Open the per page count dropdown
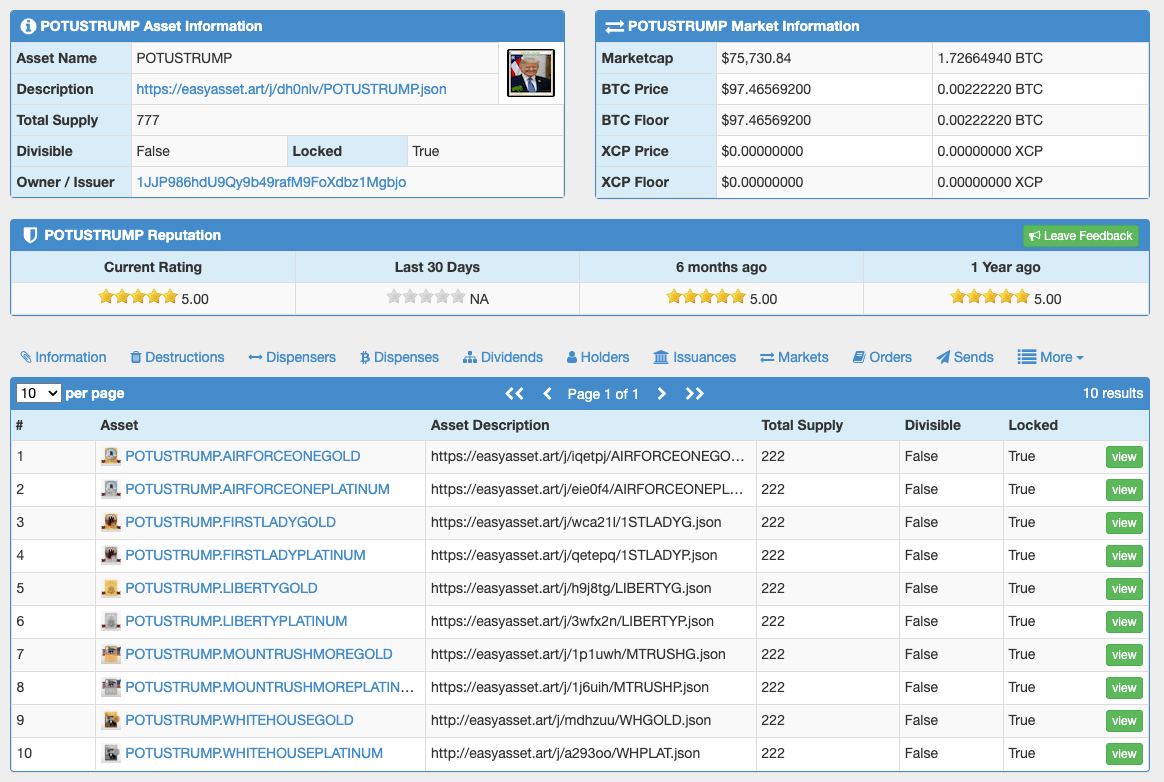The width and height of the screenshot is (1164, 782). click(x=39, y=393)
